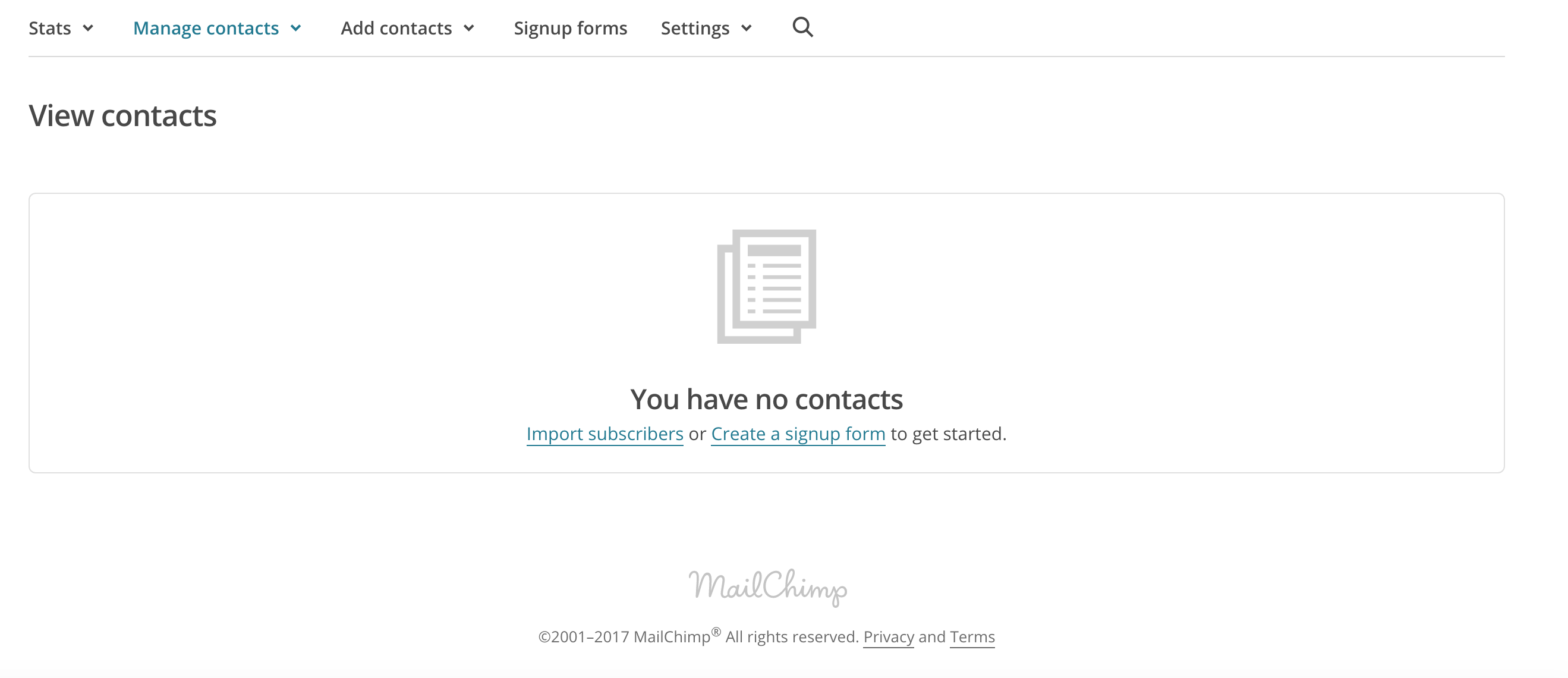
Task: Open the Add contacts menu label
Action: (x=396, y=28)
